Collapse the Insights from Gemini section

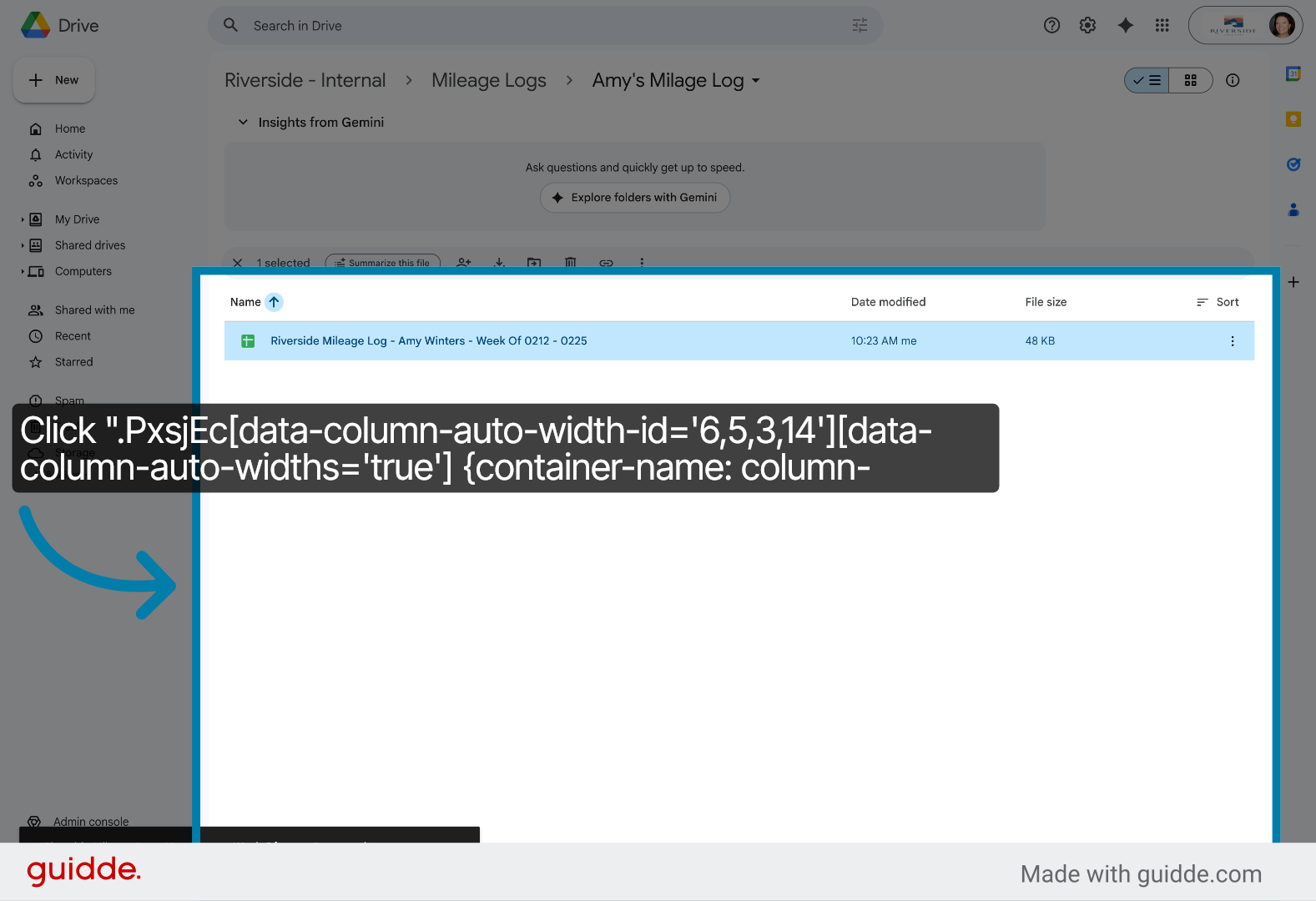coord(243,122)
